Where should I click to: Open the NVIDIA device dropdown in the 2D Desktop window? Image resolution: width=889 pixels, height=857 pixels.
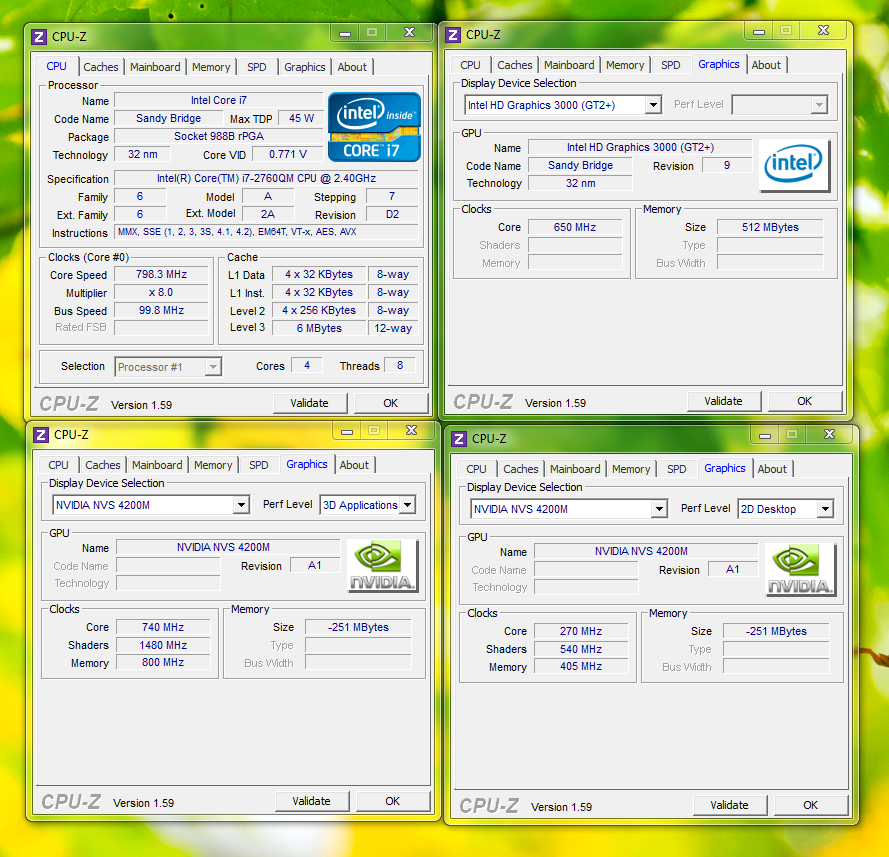pyautogui.click(x=659, y=509)
